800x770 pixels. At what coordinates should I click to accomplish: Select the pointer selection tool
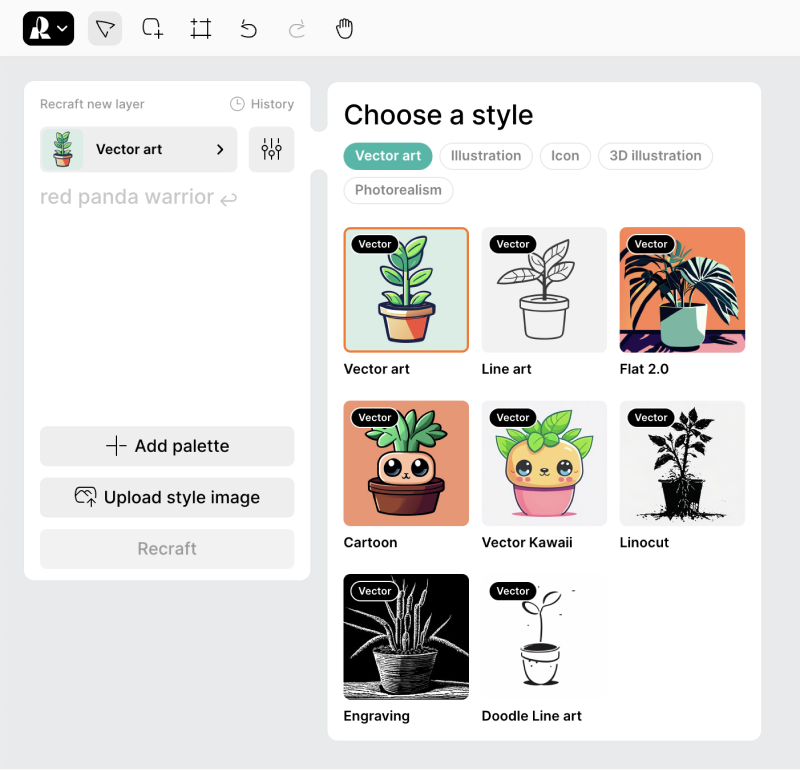coord(105,29)
